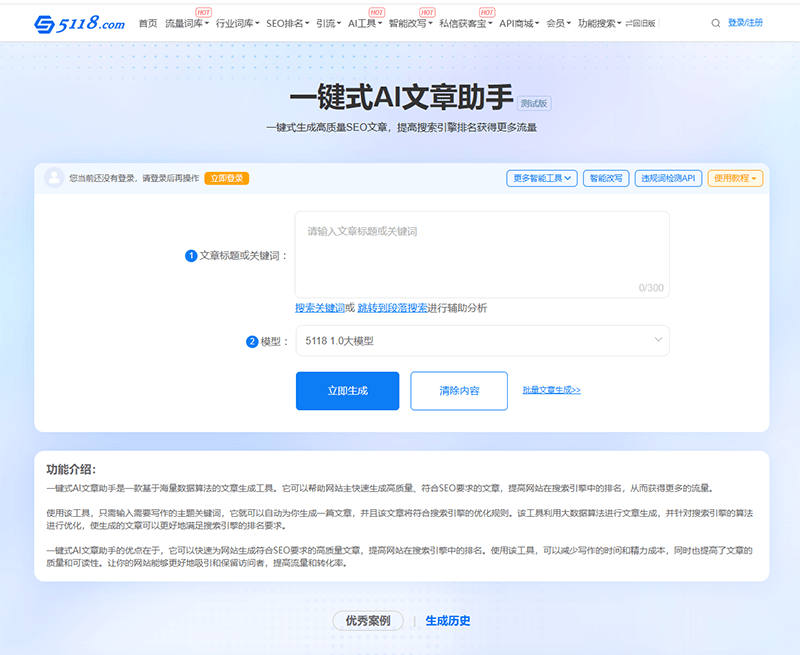Click the 5118.com logo
800x655 pixels.
tap(78, 22)
